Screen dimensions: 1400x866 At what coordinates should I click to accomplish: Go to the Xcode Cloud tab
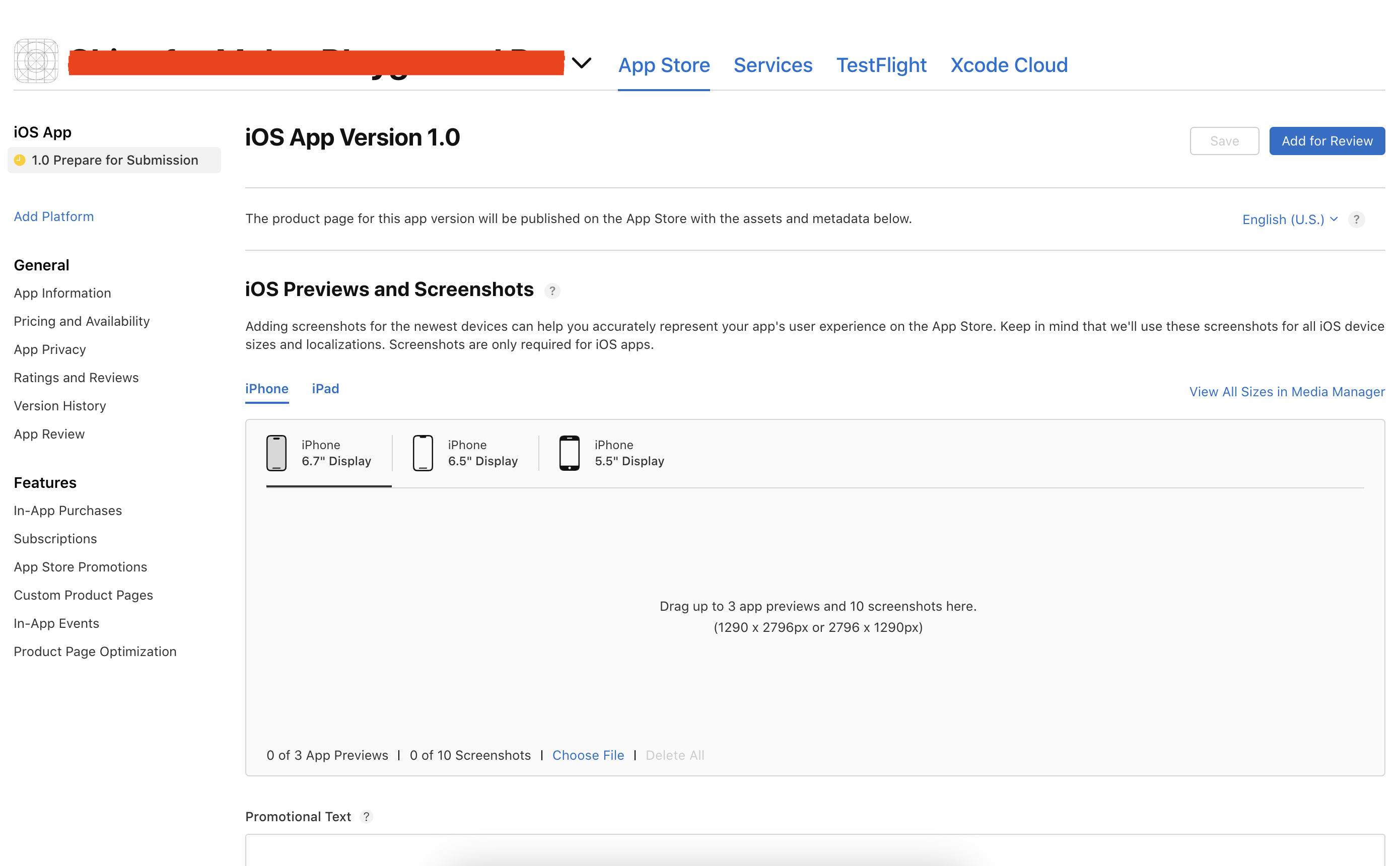click(1009, 65)
